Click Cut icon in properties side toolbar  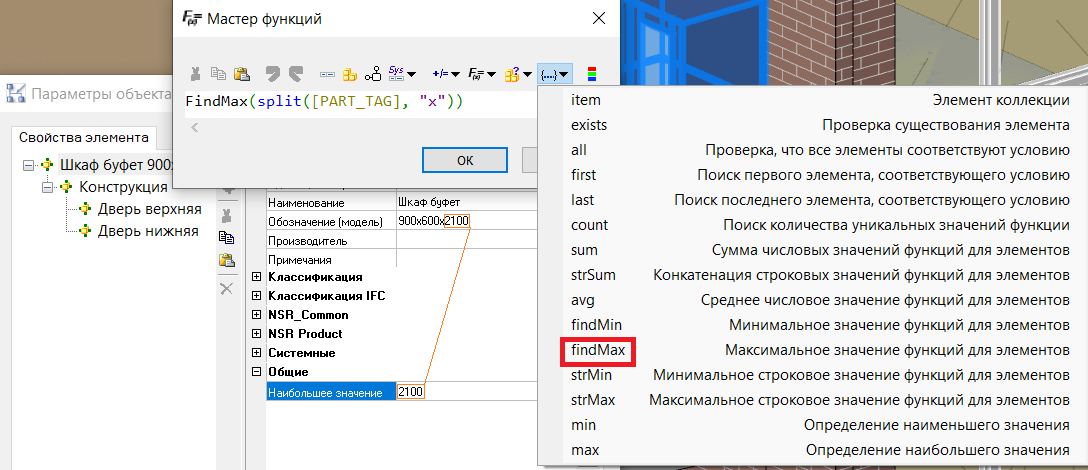226,215
